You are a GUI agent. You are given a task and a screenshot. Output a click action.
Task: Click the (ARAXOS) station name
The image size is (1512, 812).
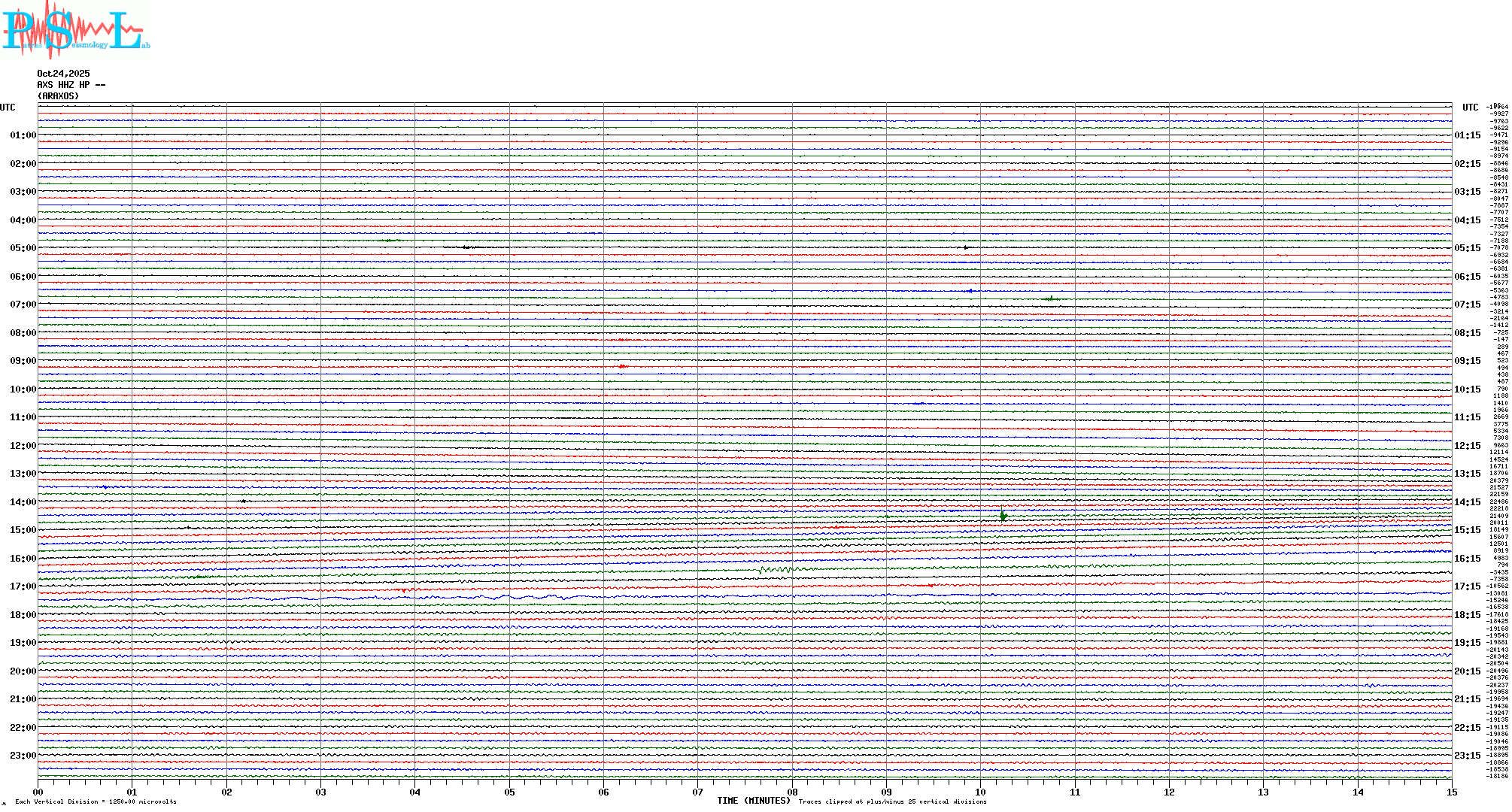(58, 96)
